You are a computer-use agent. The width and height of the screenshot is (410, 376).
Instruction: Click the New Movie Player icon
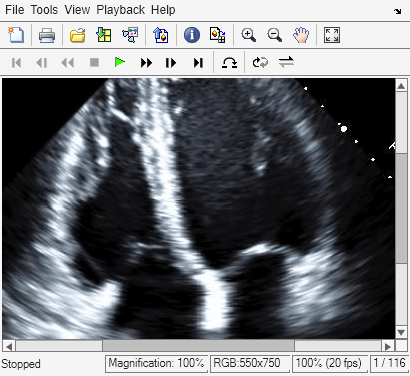pyautogui.click(x=16, y=35)
